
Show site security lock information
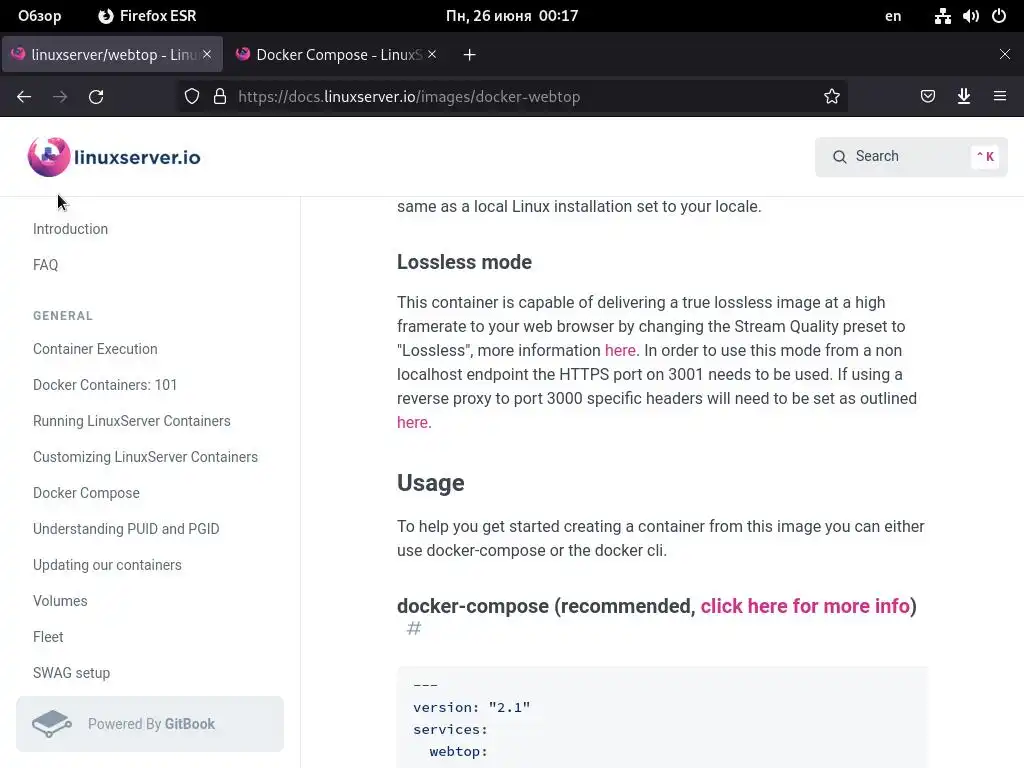(220, 96)
